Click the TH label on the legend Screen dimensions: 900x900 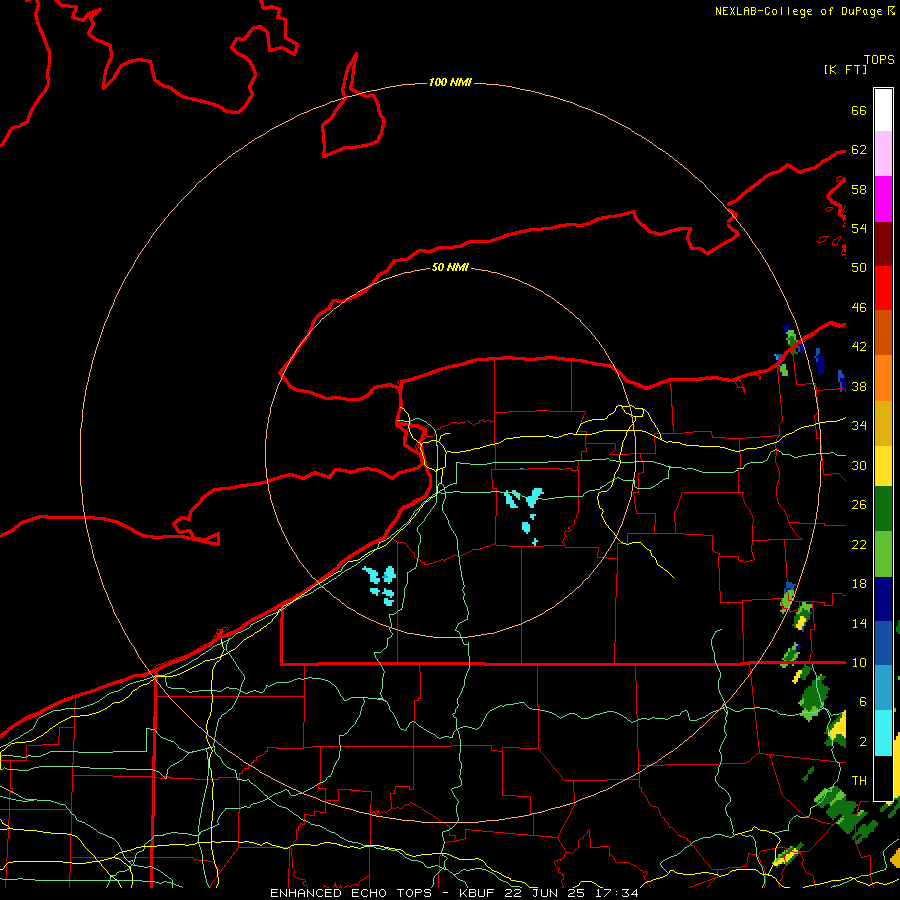tap(859, 780)
